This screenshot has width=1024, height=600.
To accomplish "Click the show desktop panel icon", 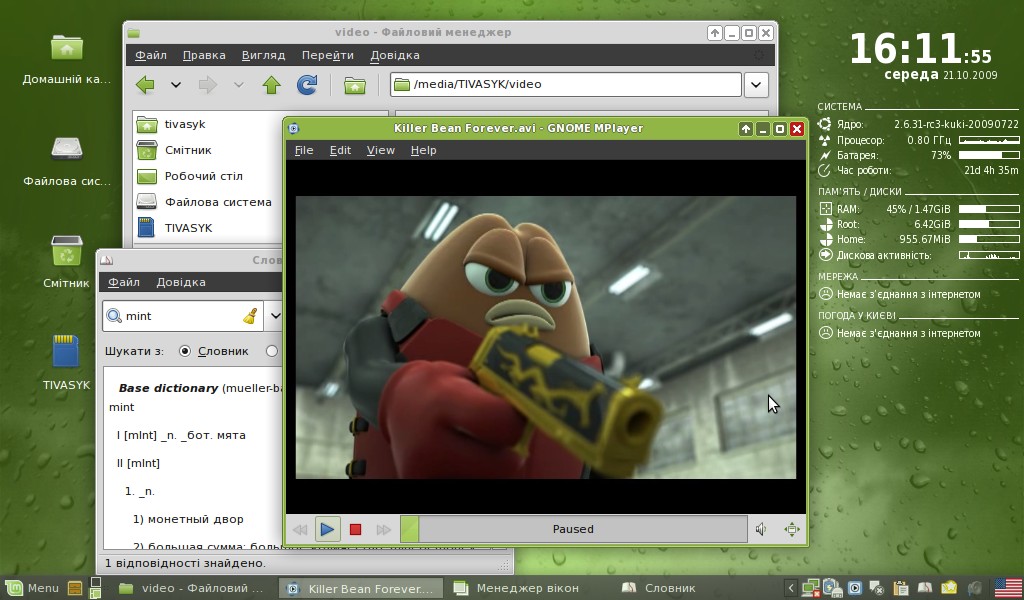I will 74,588.
